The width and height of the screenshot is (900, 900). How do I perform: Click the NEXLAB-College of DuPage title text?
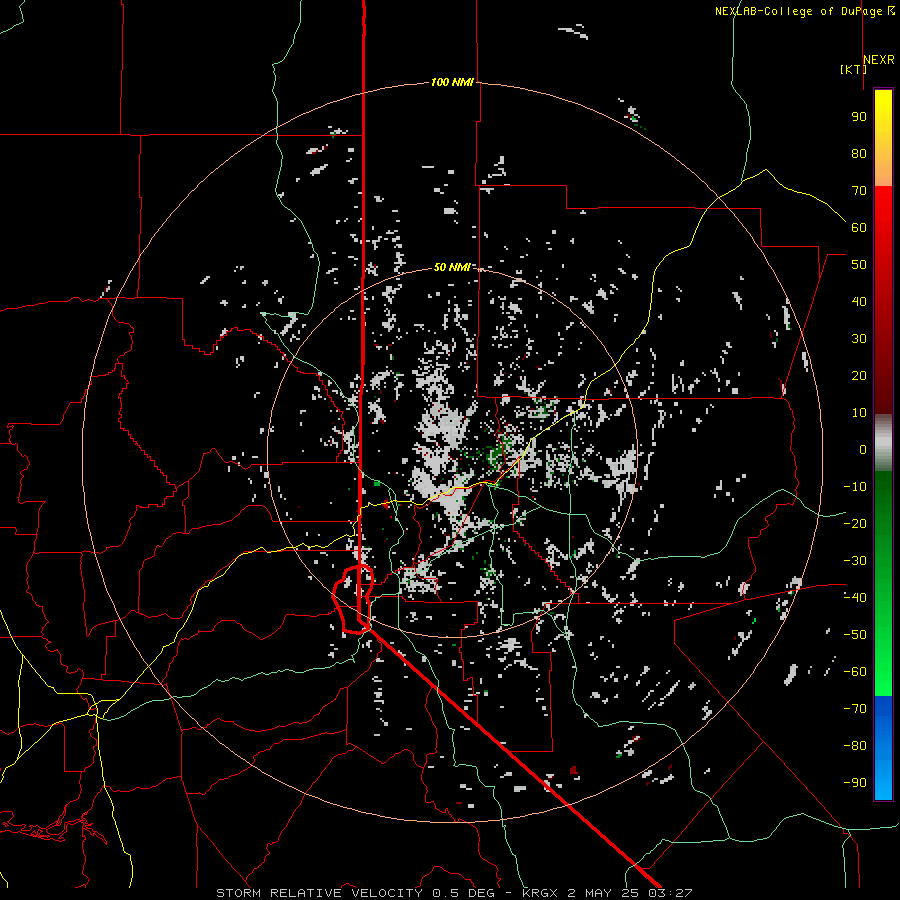click(x=800, y=11)
